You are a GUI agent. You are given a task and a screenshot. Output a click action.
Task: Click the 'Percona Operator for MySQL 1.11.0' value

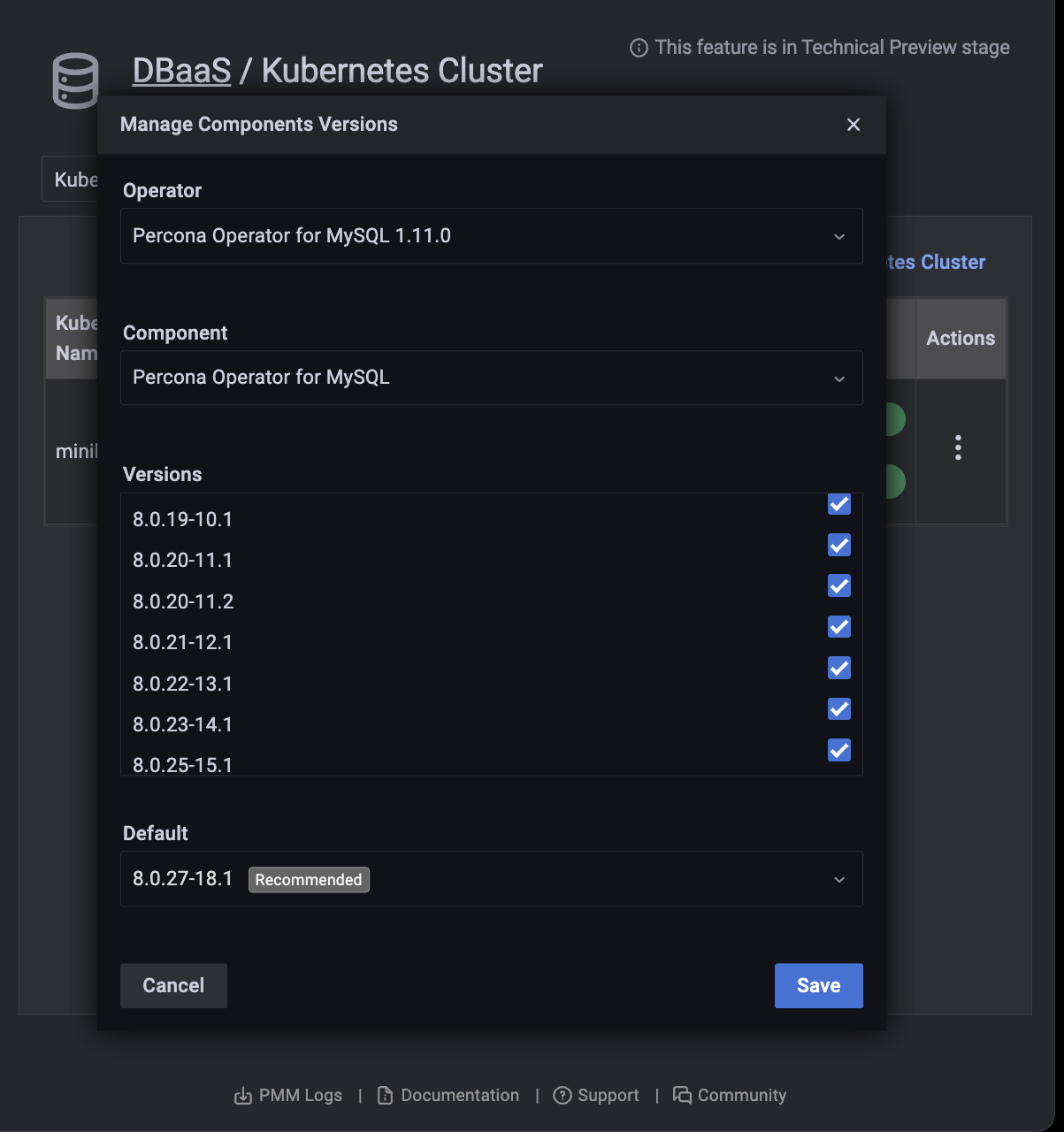tap(292, 236)
